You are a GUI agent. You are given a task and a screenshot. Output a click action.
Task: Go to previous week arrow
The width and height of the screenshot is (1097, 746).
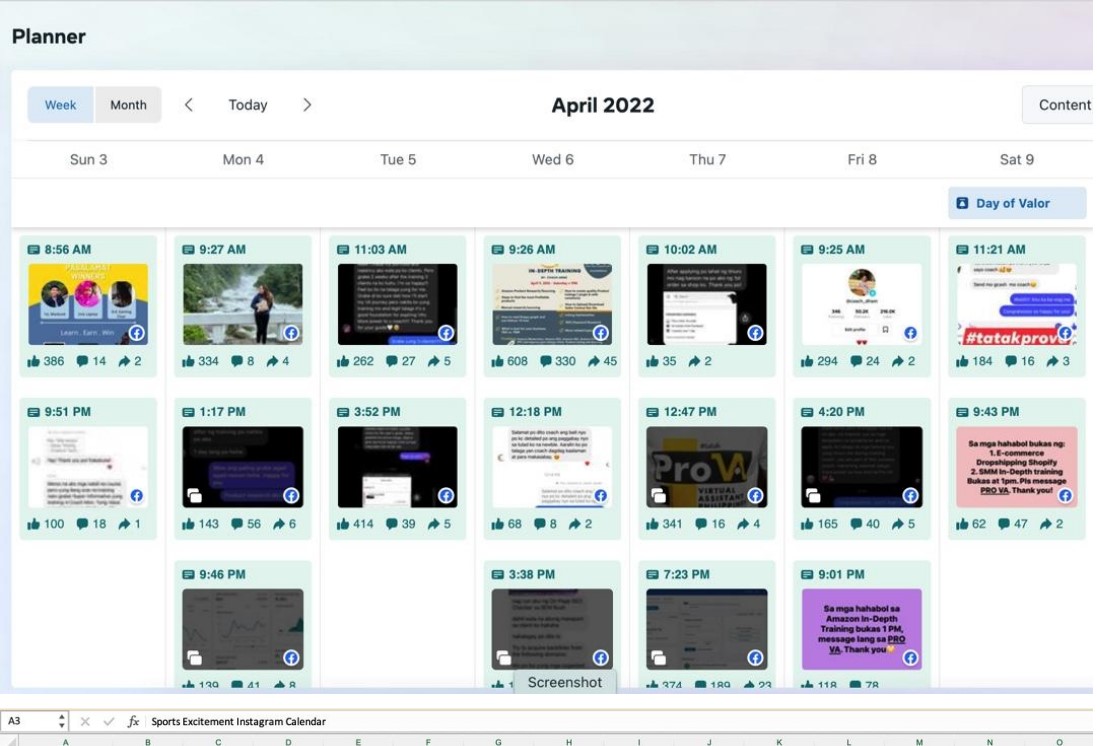click(x=188, y=105)
